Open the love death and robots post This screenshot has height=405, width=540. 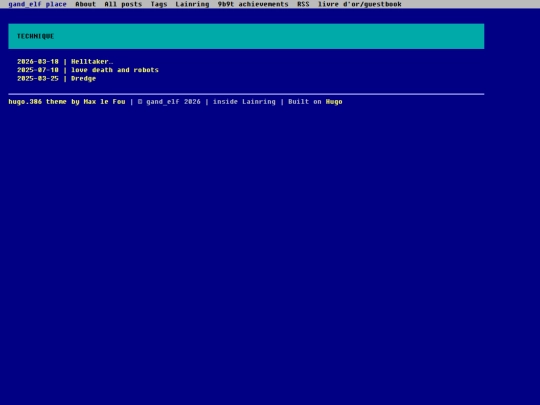point(115,70)
